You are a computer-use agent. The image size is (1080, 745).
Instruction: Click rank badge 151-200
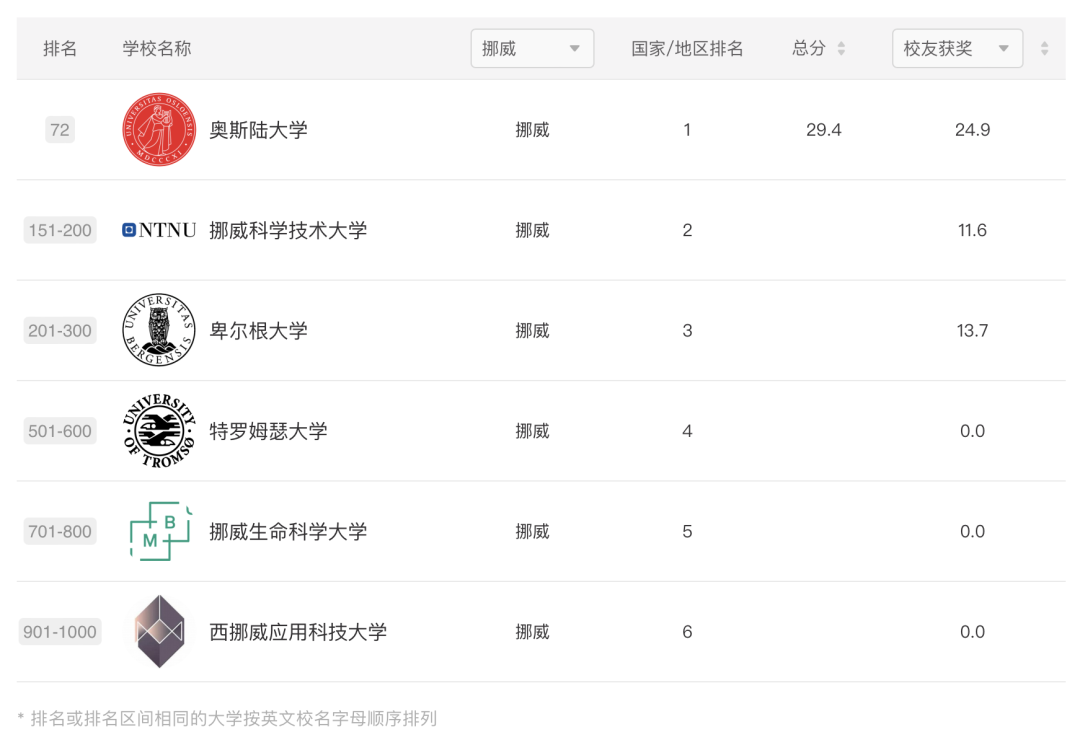(60, 230)
